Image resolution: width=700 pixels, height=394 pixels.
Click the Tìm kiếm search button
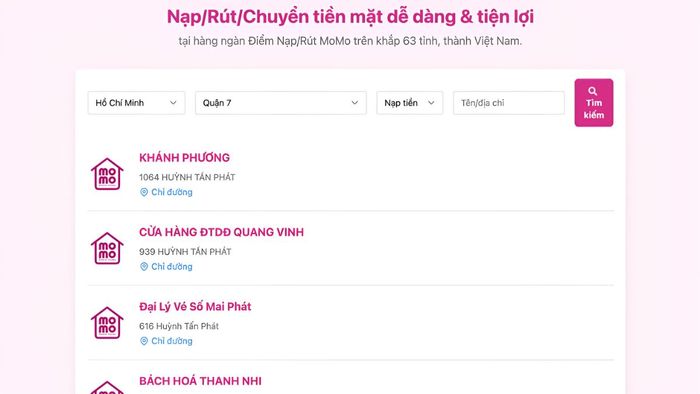pyautogui.click(x=594, y=103)
